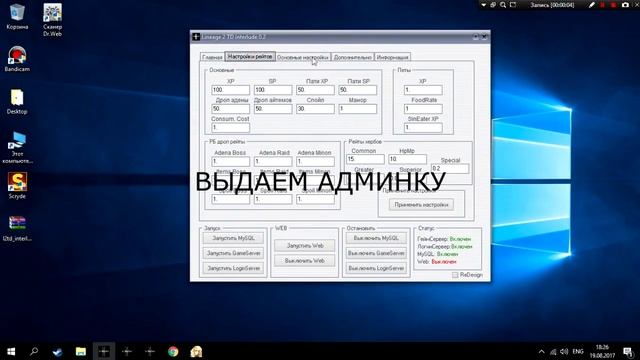
Task: Click the Применить настройки button
Action: pos(421,205)
